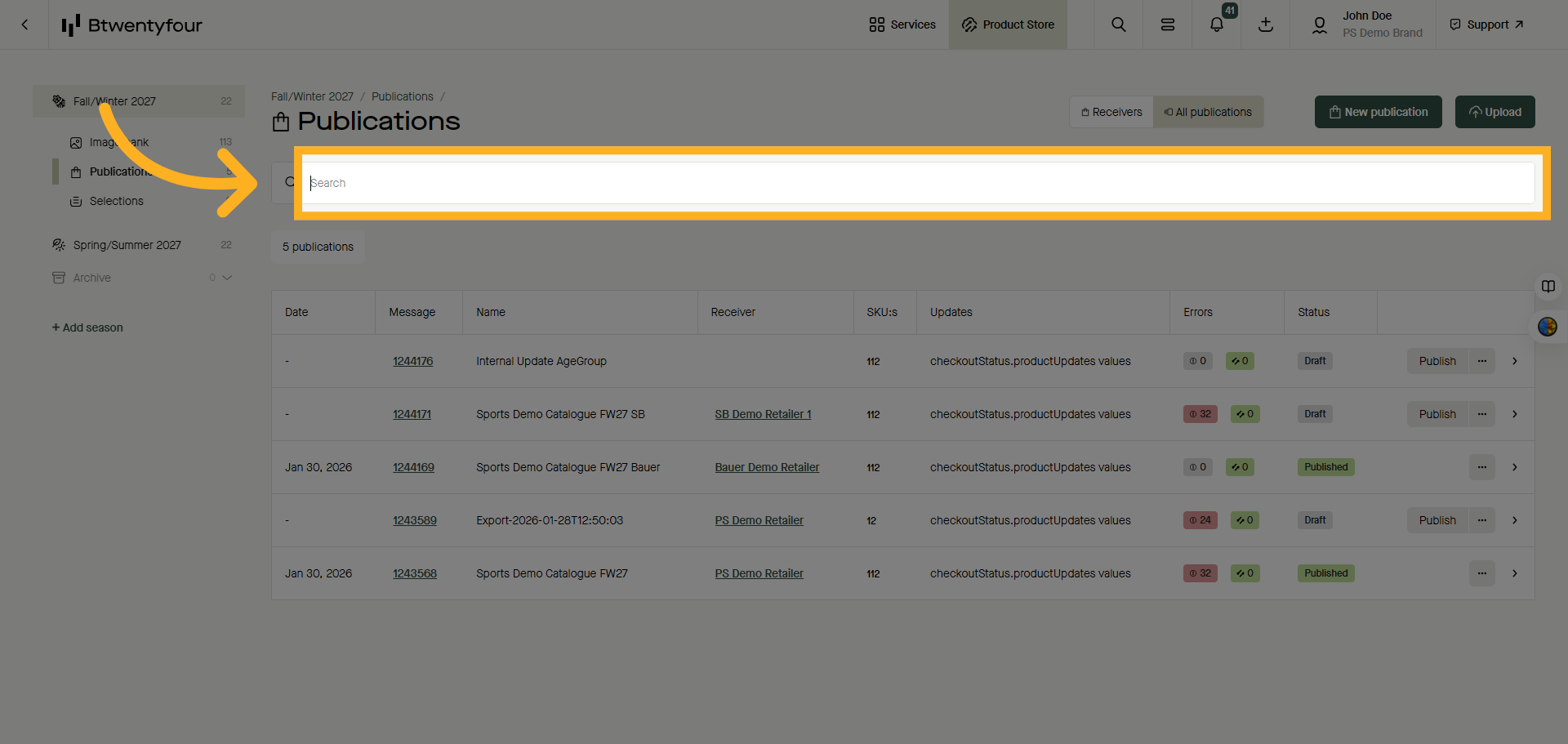Expand the Archive section chevron
Image resolution: width=1568 pixels, height=744 pixels.
(x=228, y=278)
